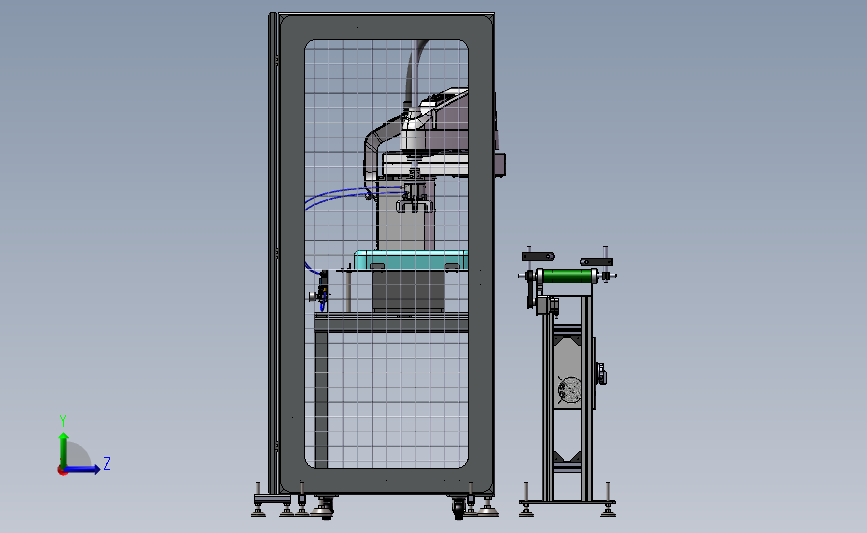Select the control box on enclosure right side
This screenshot has height=533, width=867.
pos(500,164)
